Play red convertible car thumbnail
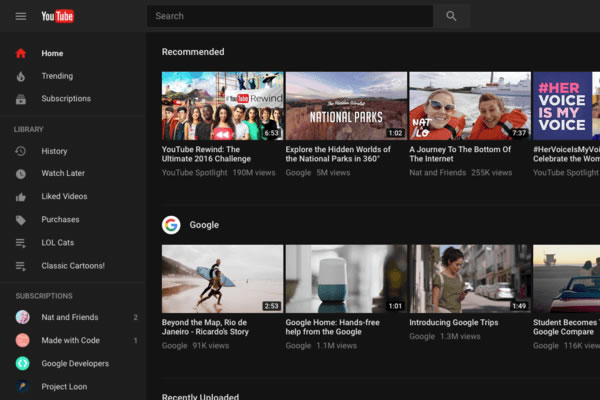Screen dimensions: 600x400 pyautogui.click(x=566, y=279)
